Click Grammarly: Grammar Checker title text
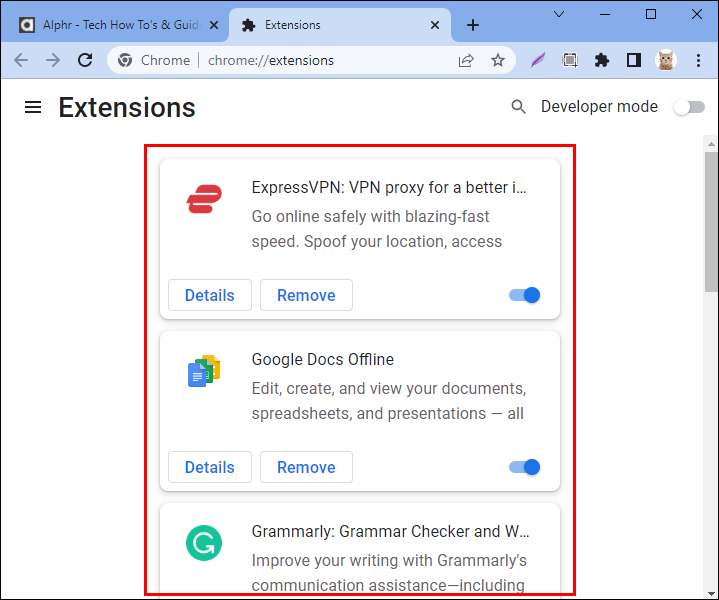719x600 pixels. tap(390, 531)
